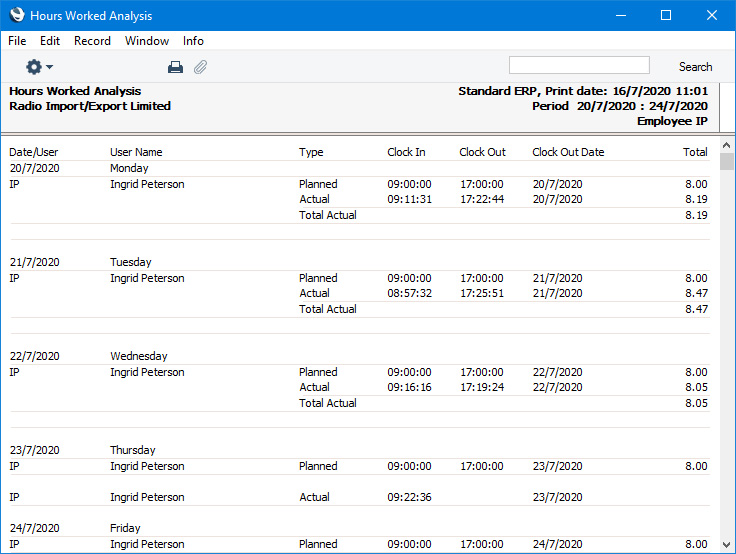
Task: Click scrollbar down arrow
Action: [727, 545]
